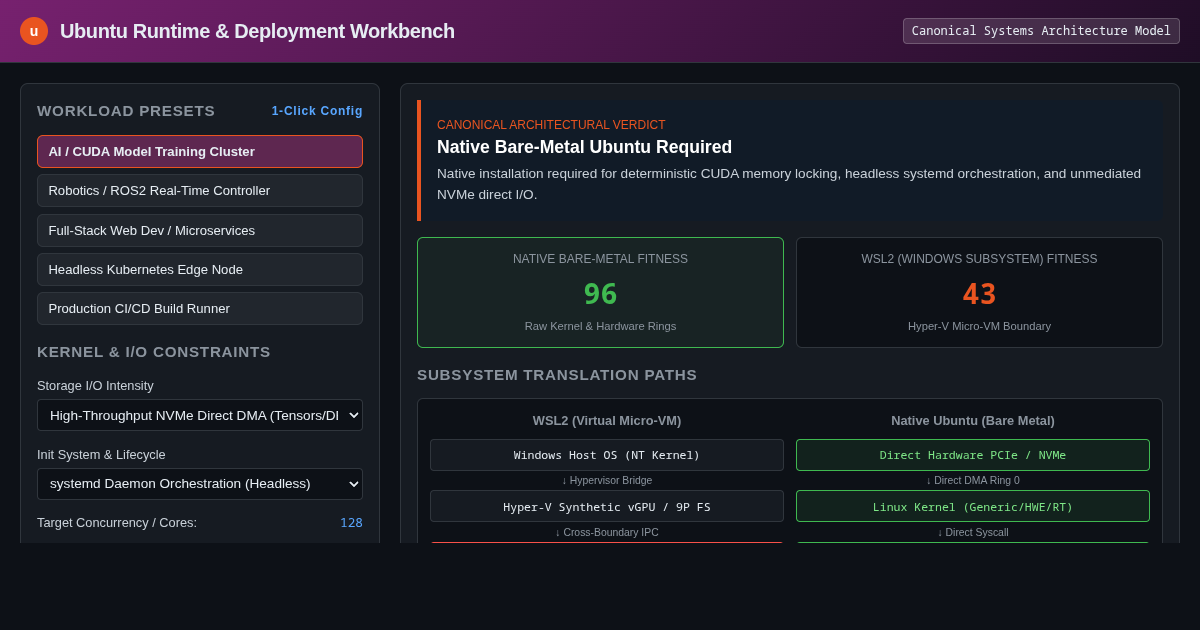1200x630 pixels.
Task: Click the Raw Kernel & Hardware Rings caption
Action: [600, 326]
